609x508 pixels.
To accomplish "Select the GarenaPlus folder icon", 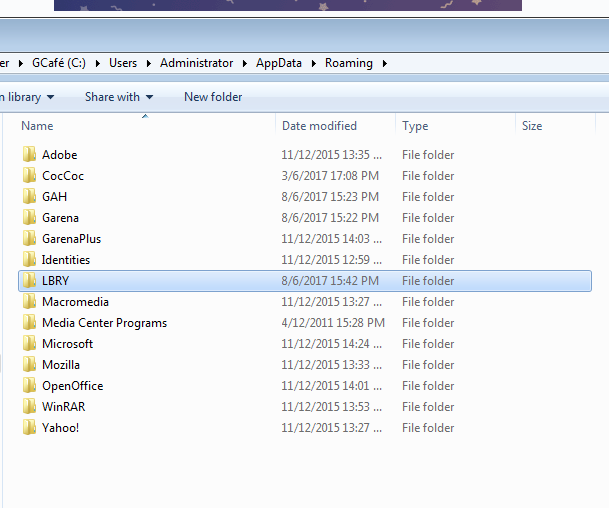I will click(x=29, y=238).
